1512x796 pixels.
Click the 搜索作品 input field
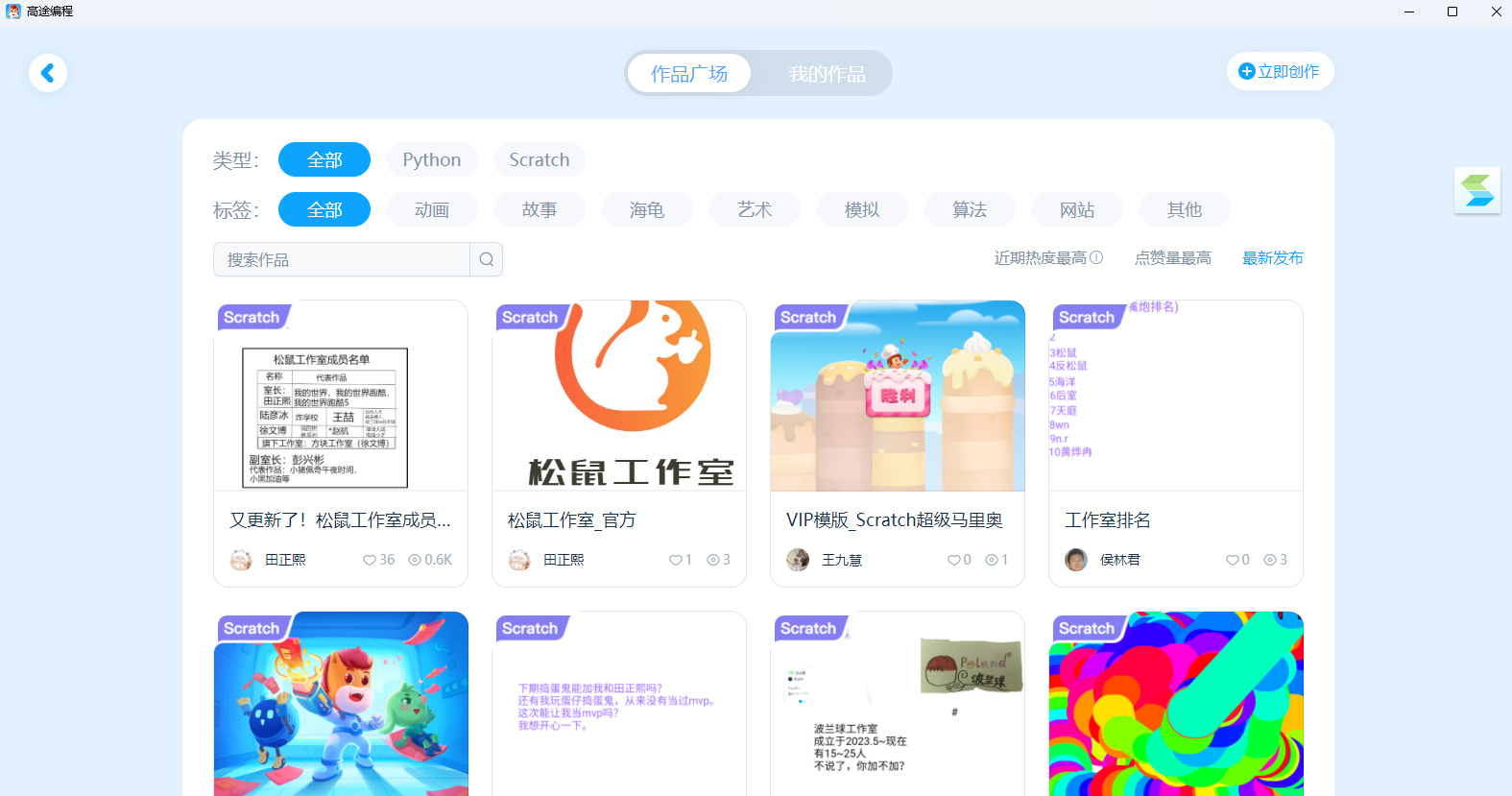pos(342,259)
